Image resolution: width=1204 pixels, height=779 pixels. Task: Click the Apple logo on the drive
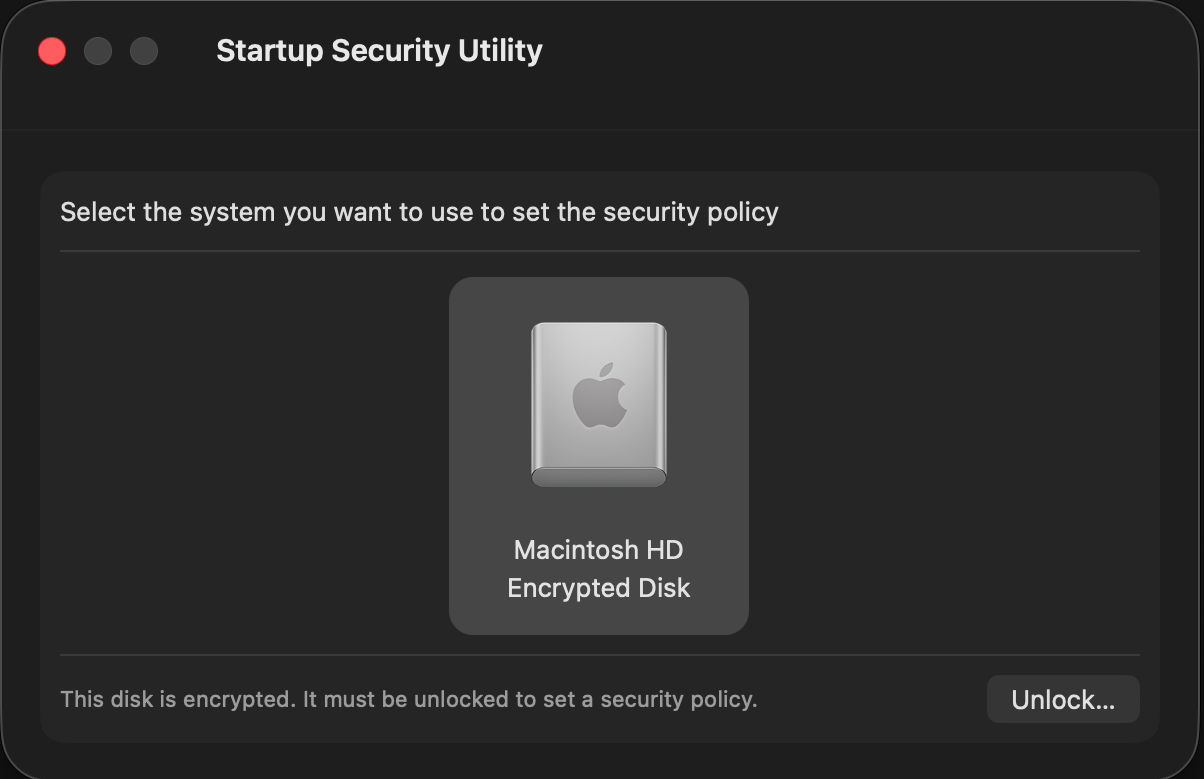599,396
